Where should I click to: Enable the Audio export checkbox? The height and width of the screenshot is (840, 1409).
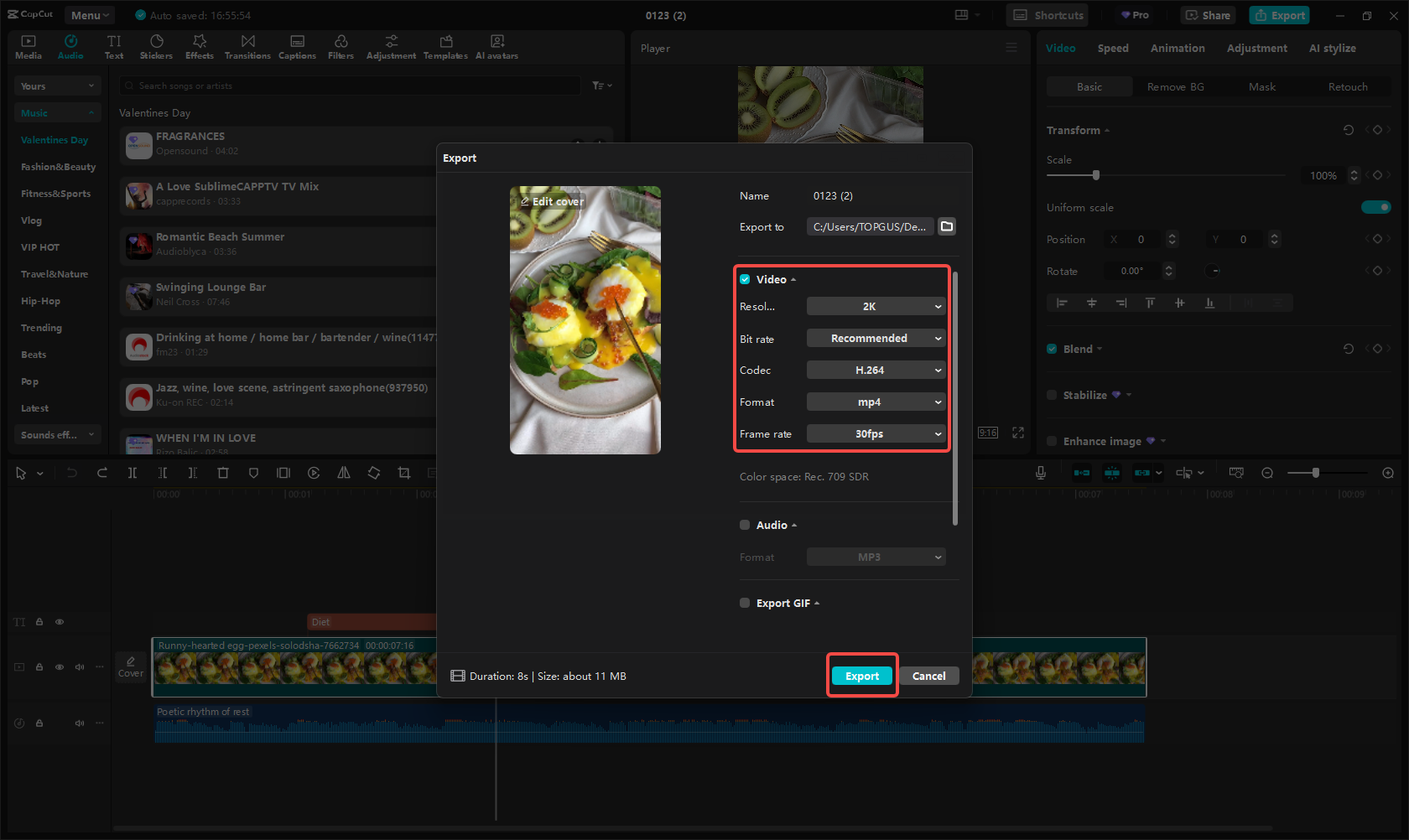pos(745,525)
